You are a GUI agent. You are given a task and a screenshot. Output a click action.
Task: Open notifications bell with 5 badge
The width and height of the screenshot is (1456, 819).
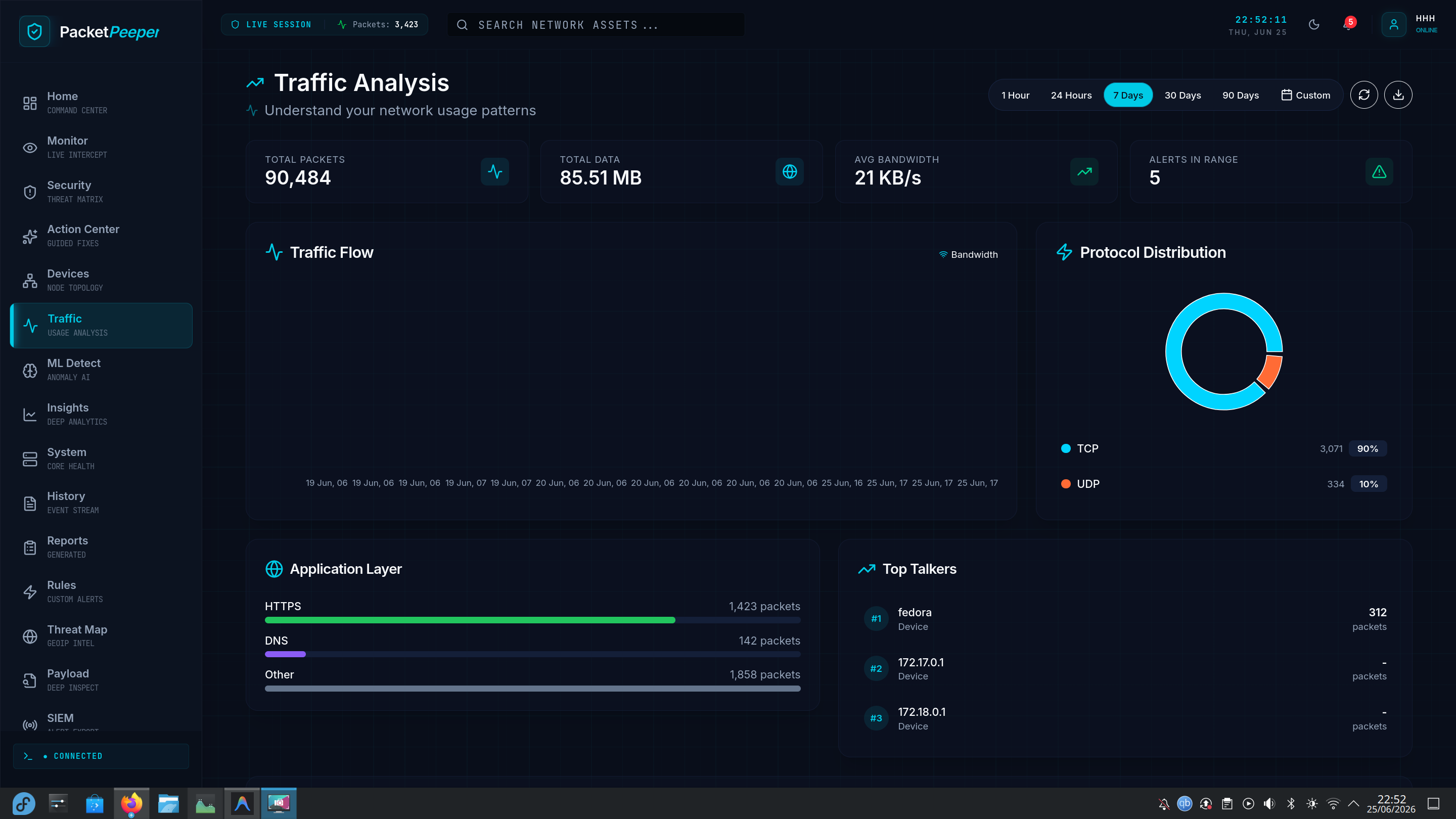pyautogui.click(x=1349, y=24)
